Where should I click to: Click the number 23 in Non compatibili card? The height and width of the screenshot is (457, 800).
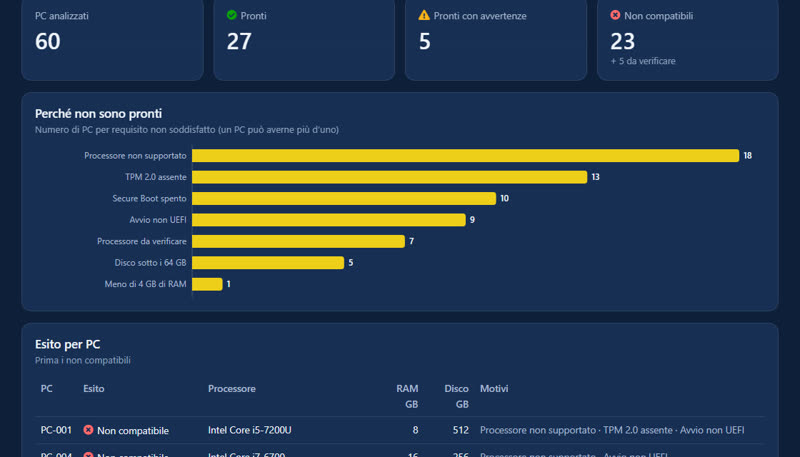(x=622, y=41)
